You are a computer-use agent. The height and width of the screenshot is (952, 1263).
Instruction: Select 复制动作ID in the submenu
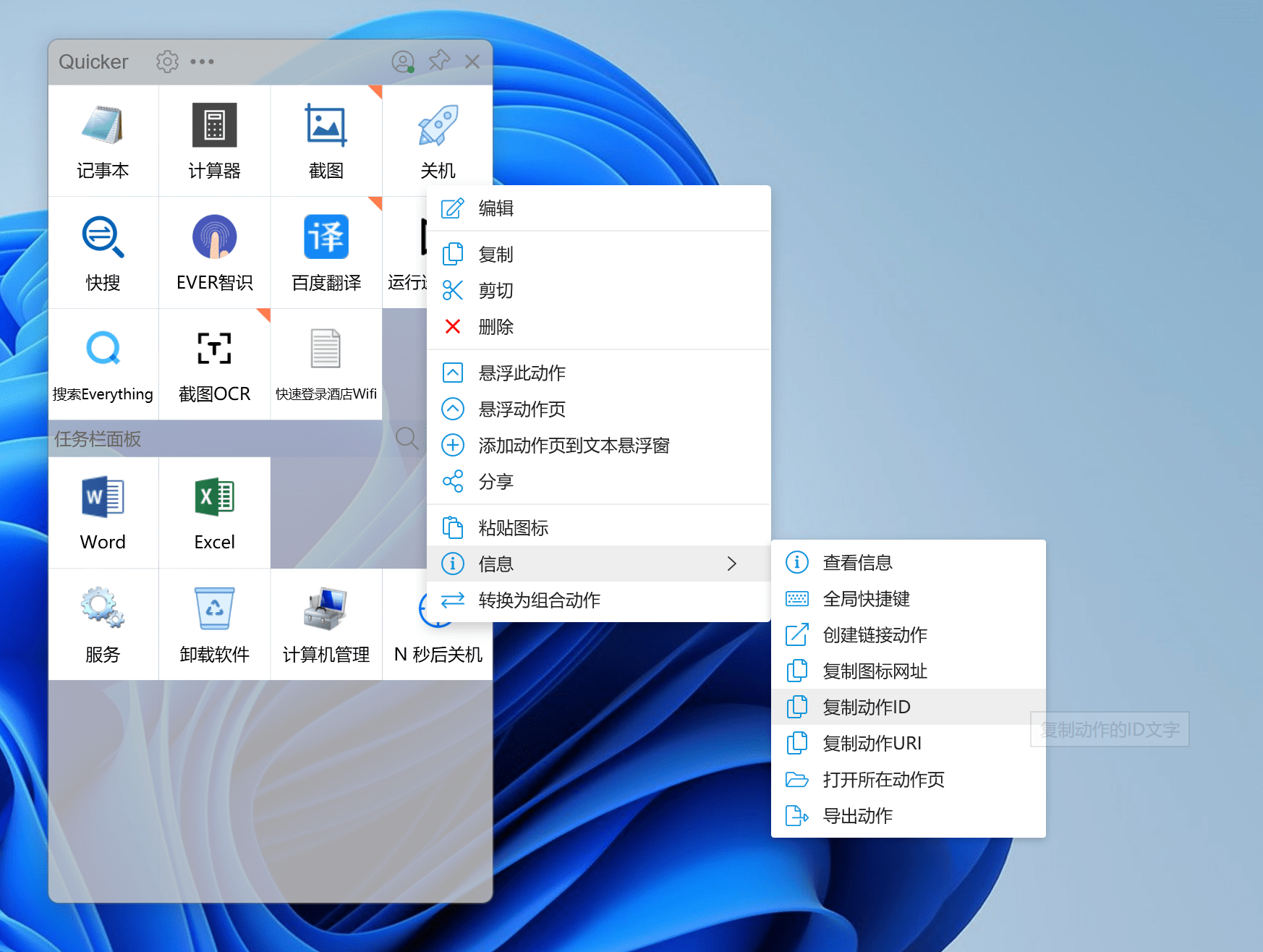pyautogui.click(x=909, y=707)
